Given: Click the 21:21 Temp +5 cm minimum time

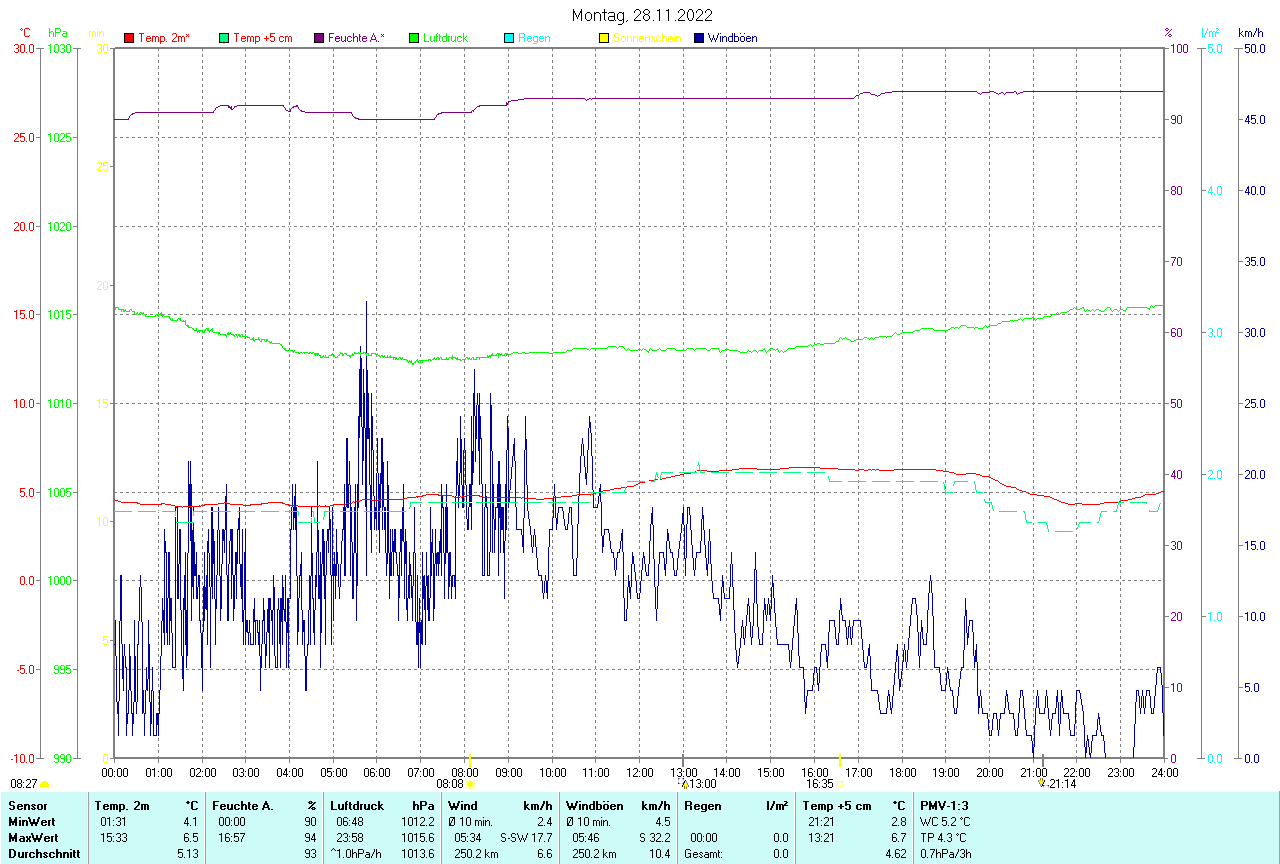Looking at the screenshot, I should [822, 822].
